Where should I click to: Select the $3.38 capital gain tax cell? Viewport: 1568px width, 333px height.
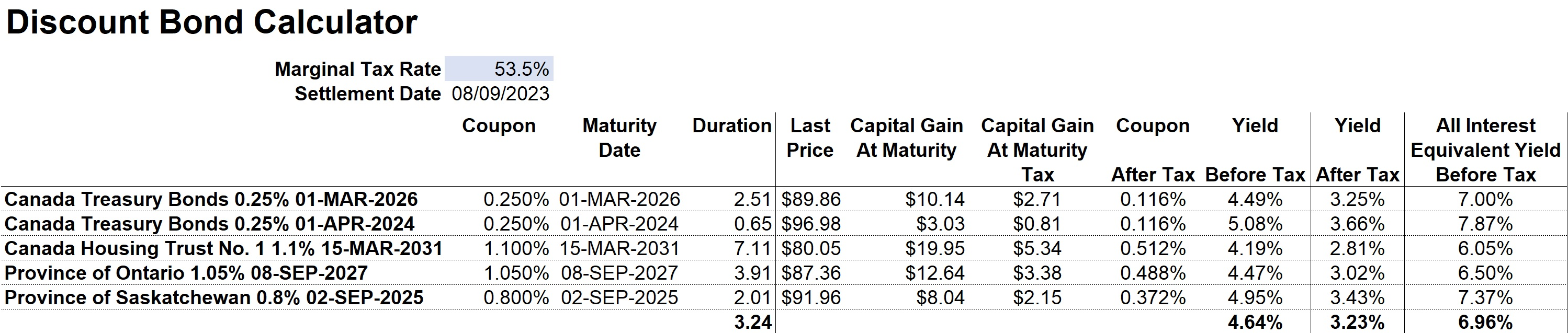(1037, 273)
